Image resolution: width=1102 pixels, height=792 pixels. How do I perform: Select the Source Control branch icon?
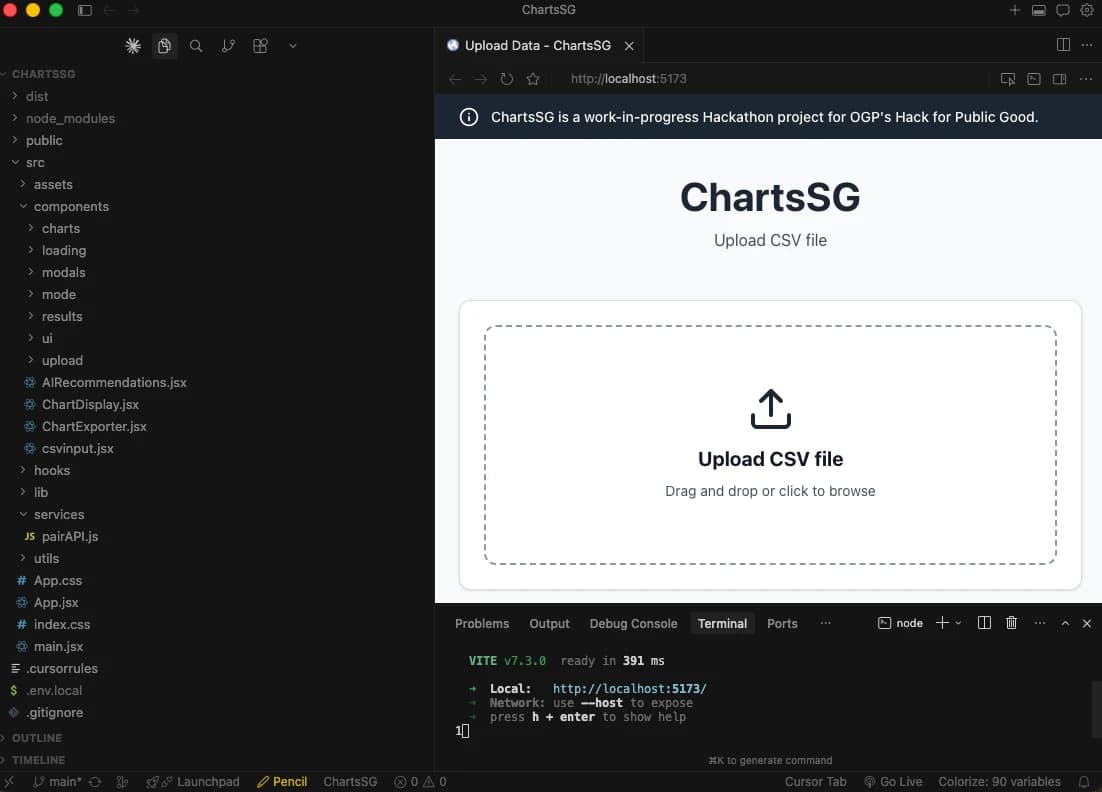228,45
